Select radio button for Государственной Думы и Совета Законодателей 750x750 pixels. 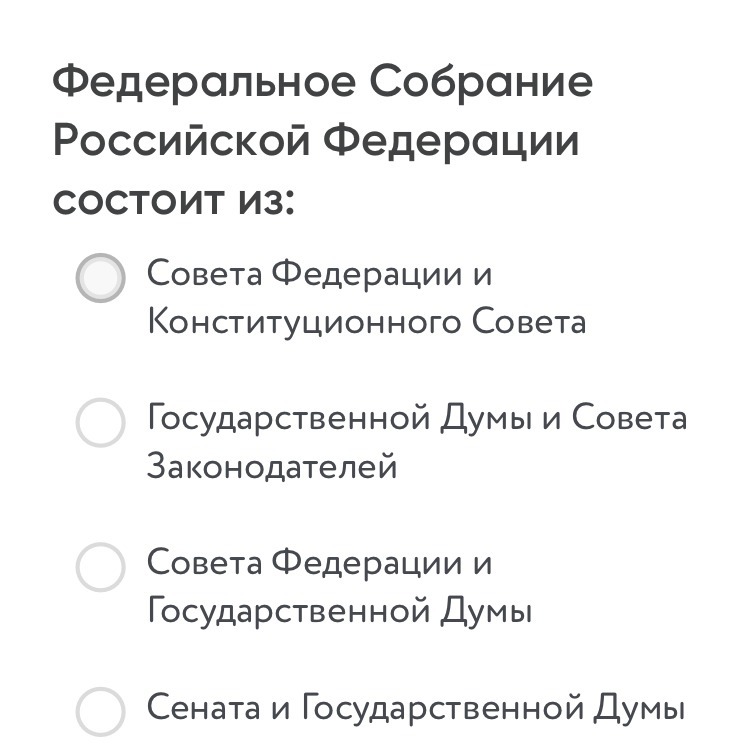[x=101, y=423]
